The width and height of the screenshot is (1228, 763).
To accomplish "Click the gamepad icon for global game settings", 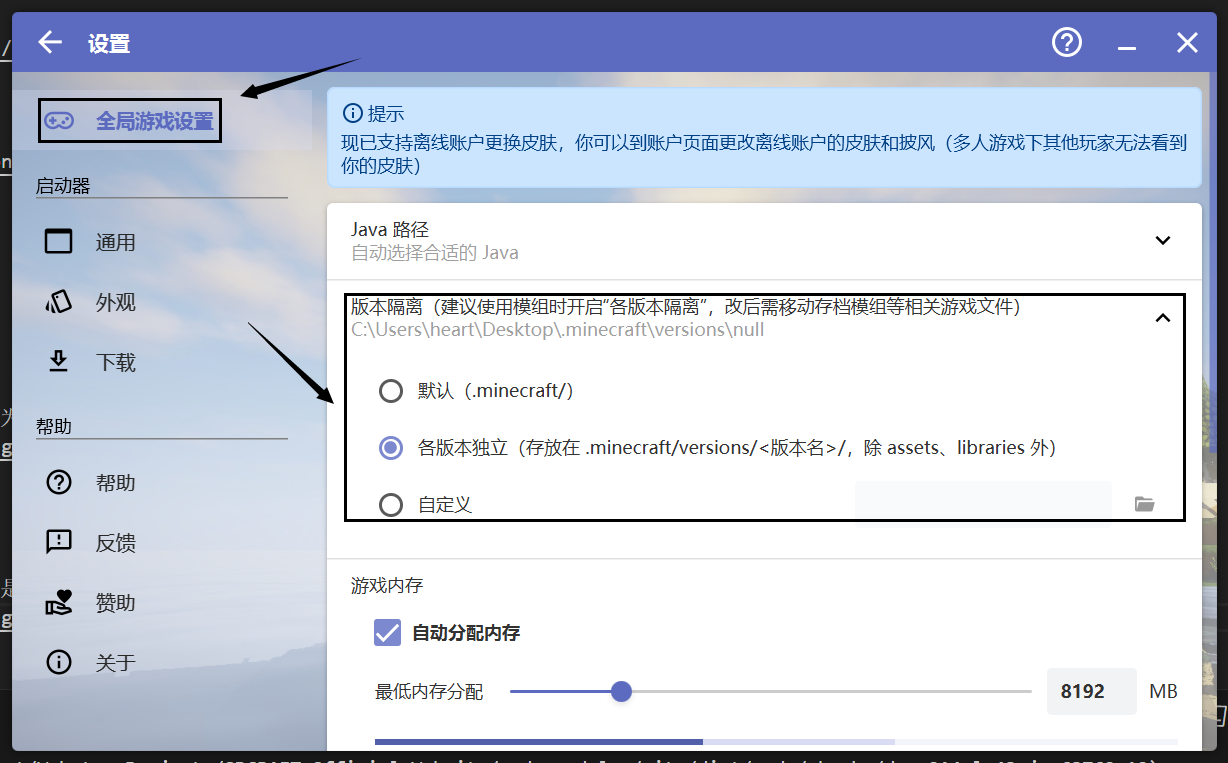I will click(61, 121).
